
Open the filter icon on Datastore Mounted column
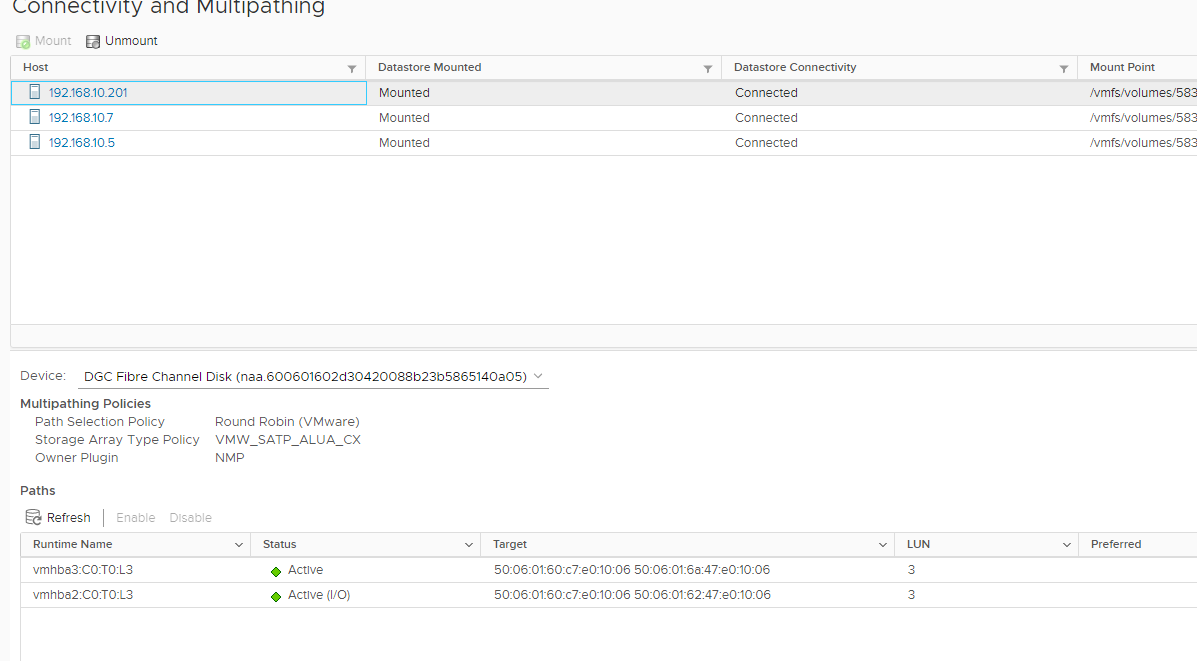[708, 67]
